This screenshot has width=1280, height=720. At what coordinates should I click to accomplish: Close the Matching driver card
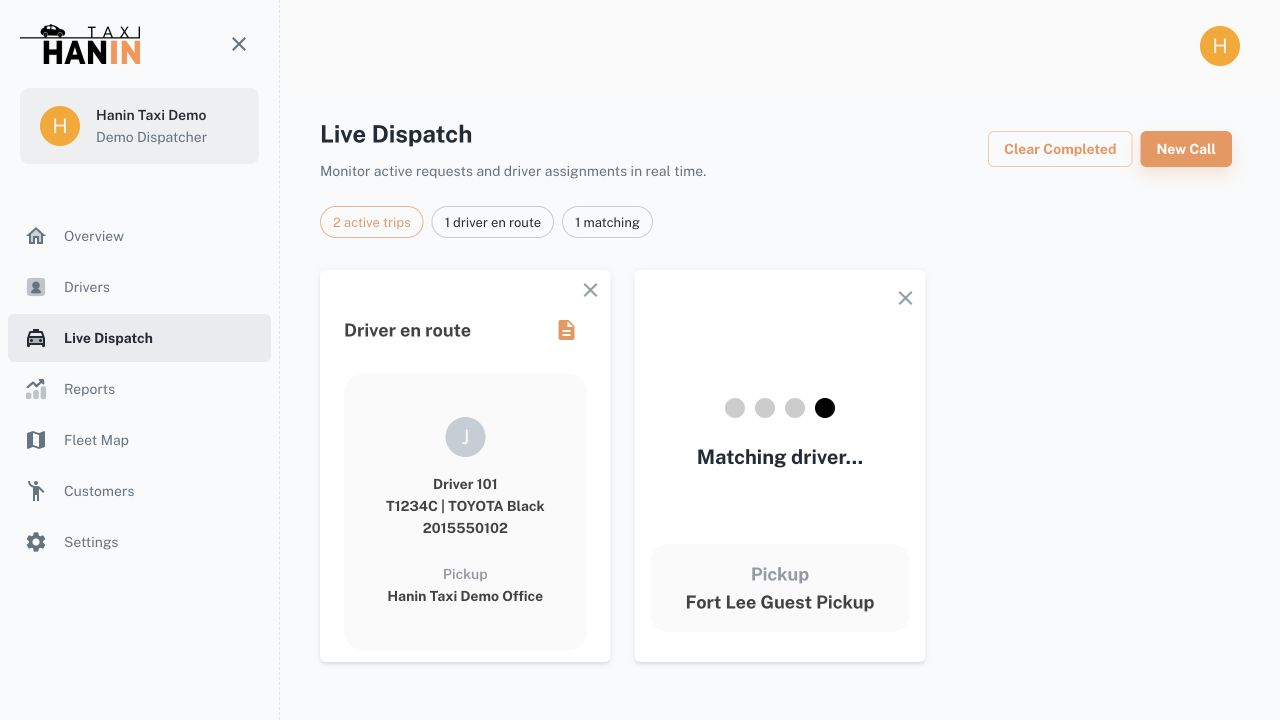(x=905, y=298)
